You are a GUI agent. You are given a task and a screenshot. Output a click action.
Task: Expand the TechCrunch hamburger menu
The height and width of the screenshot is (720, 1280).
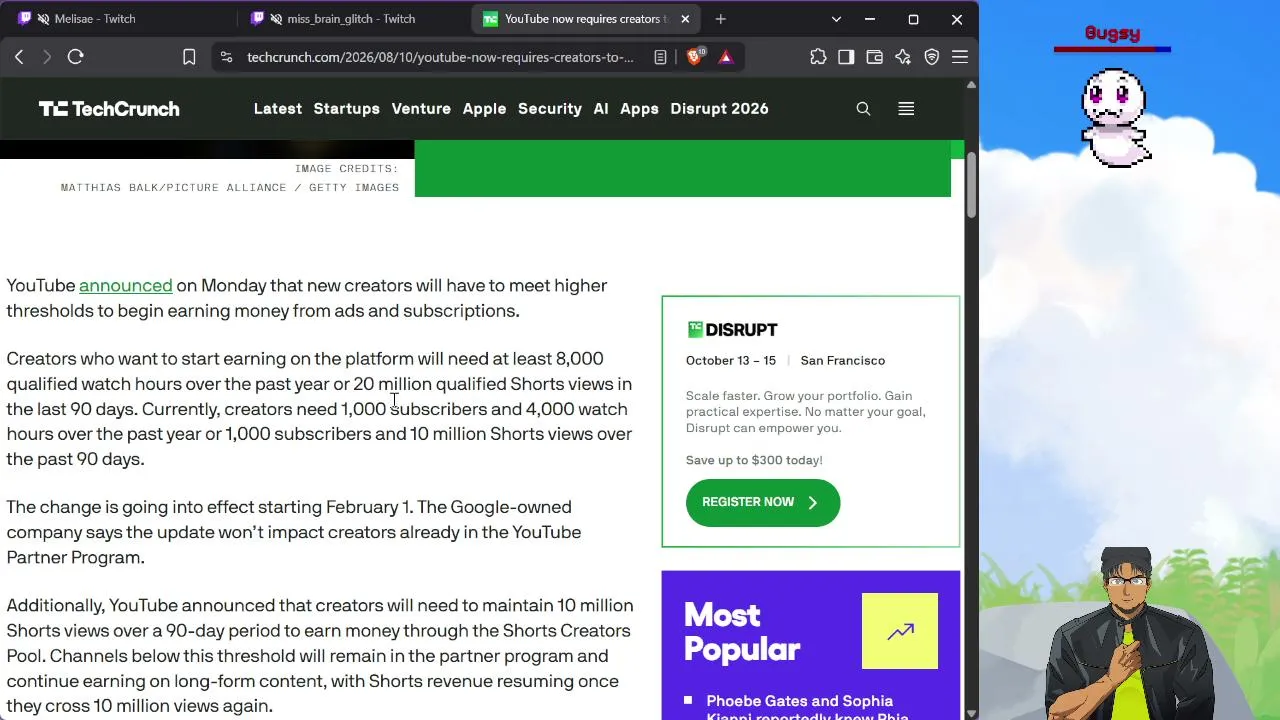coord(906,109)
